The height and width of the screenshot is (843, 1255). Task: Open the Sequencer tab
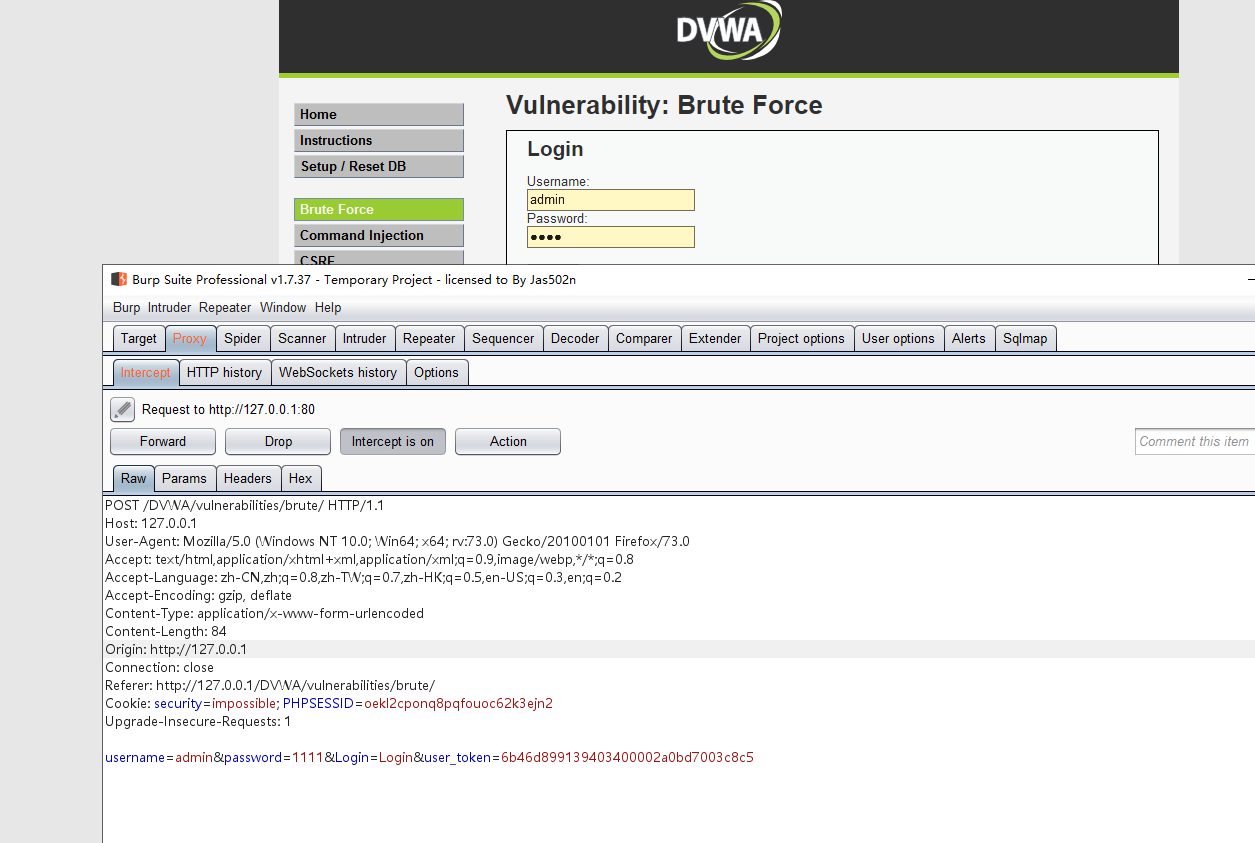(x=503, y=338)
